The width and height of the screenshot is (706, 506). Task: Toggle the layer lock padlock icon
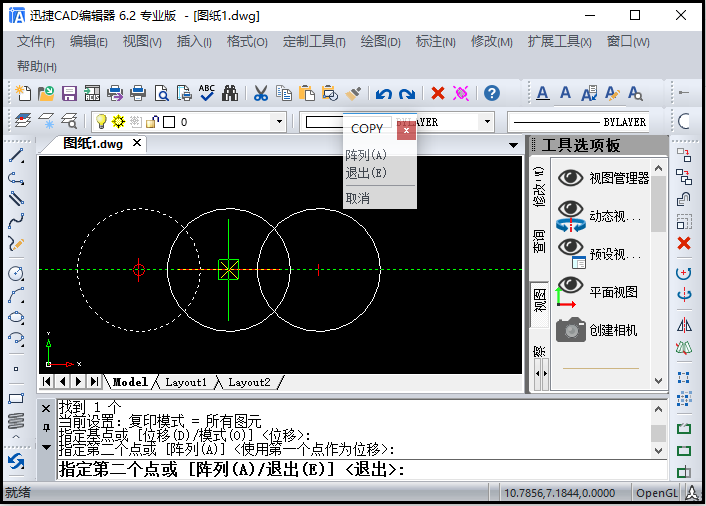[x=153, y=122]
